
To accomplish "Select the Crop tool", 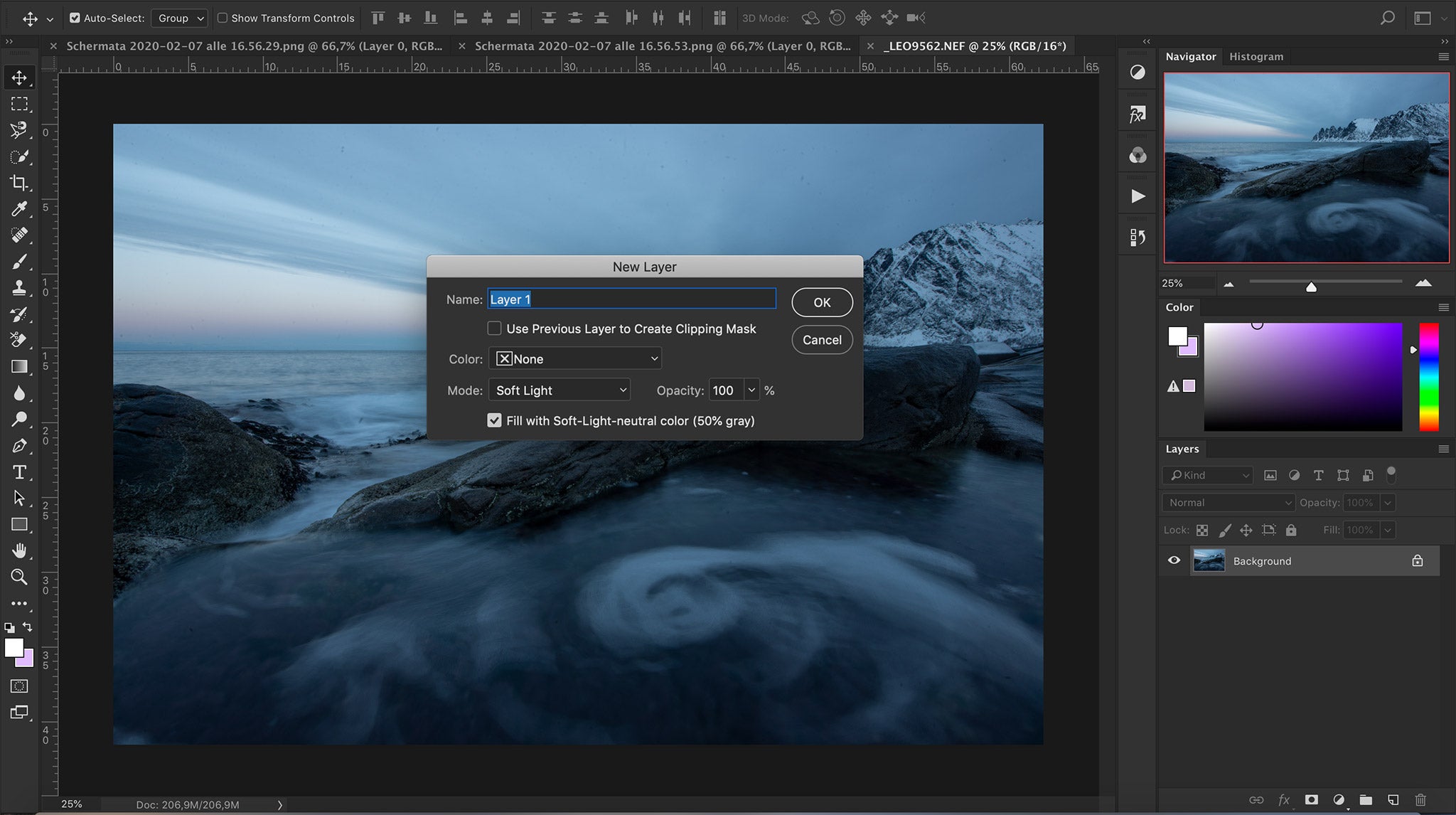I will (19, 183).
